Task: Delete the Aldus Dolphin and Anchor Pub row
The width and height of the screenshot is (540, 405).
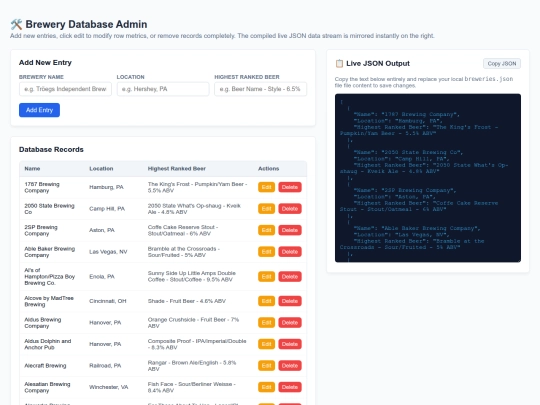Action: [x=290, y=344]
